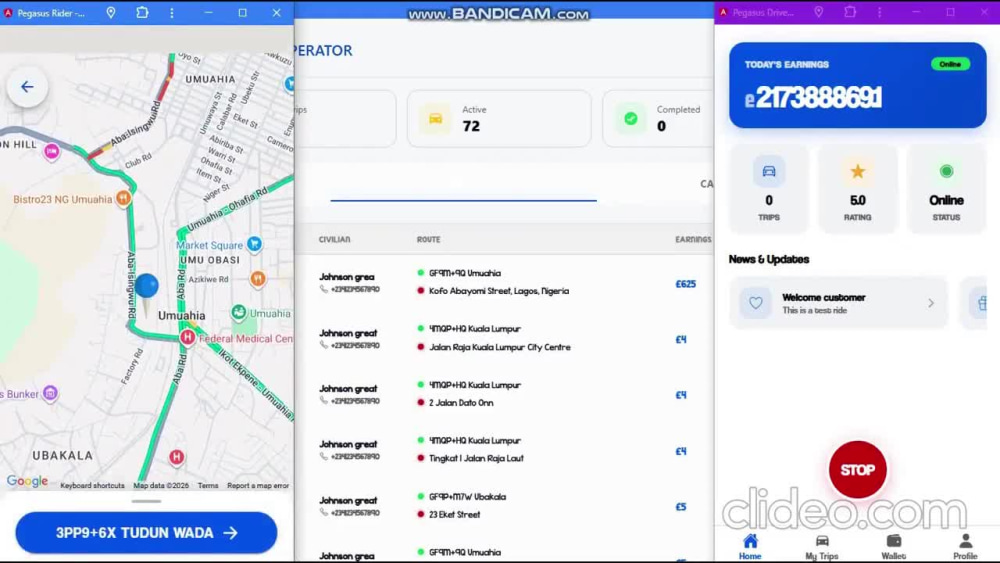Select the Federal Medical Centre hospital marker

[x=188, y=337]
